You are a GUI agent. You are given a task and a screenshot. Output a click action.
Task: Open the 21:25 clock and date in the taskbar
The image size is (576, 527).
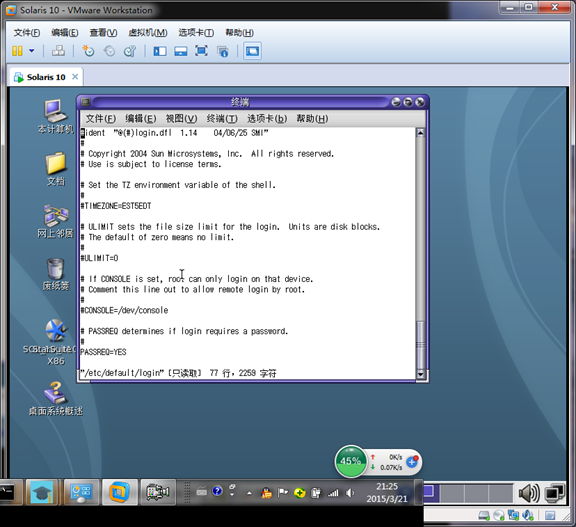coord(387,492)
